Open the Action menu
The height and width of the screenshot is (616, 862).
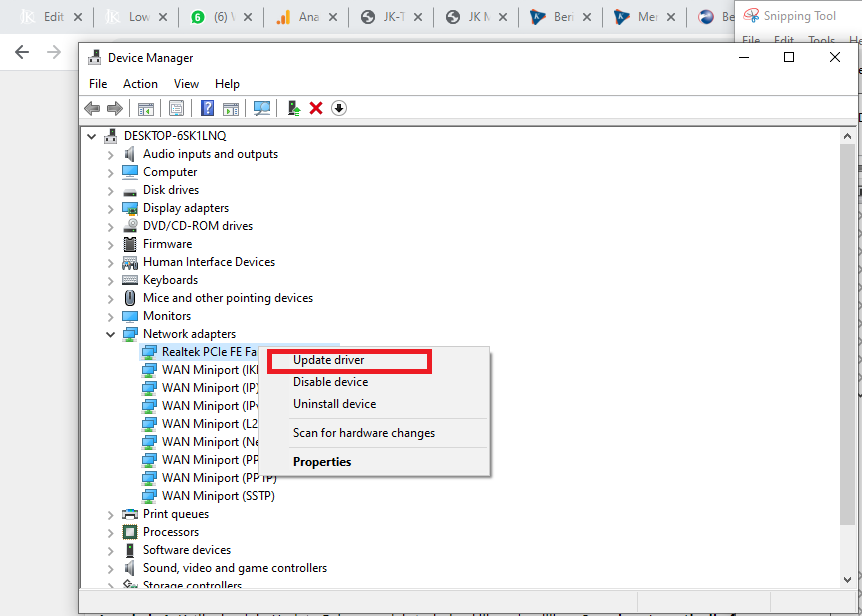[x=140, y=84]
